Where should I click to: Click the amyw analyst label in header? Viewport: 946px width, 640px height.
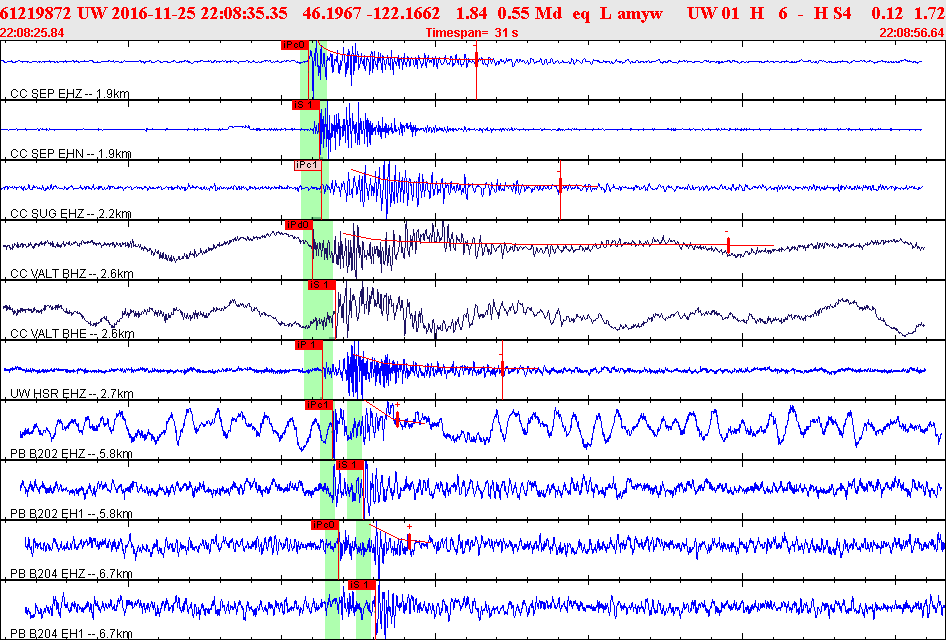click(x=640, y=13)
